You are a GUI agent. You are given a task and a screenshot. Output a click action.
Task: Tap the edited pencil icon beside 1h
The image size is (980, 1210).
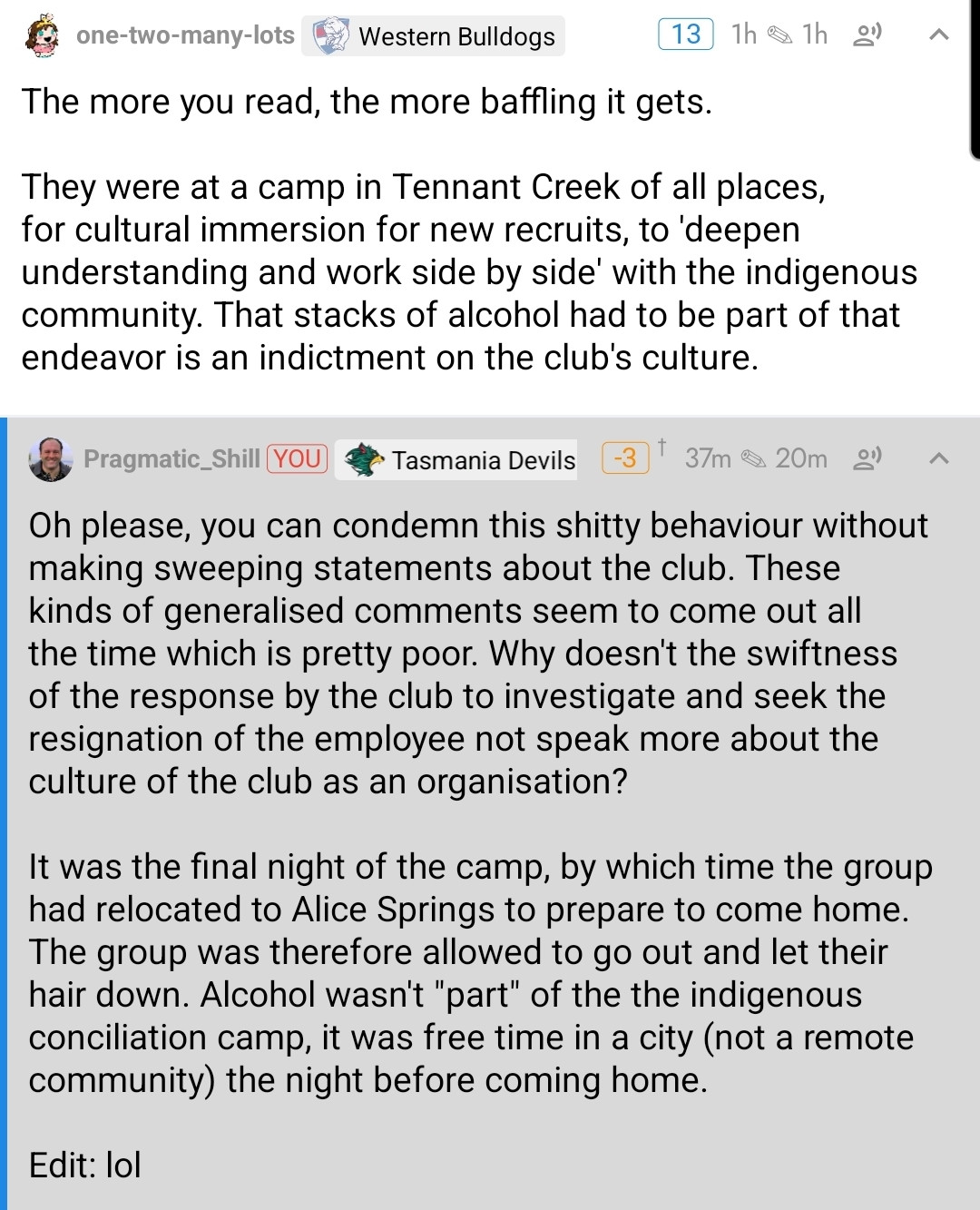779,35
